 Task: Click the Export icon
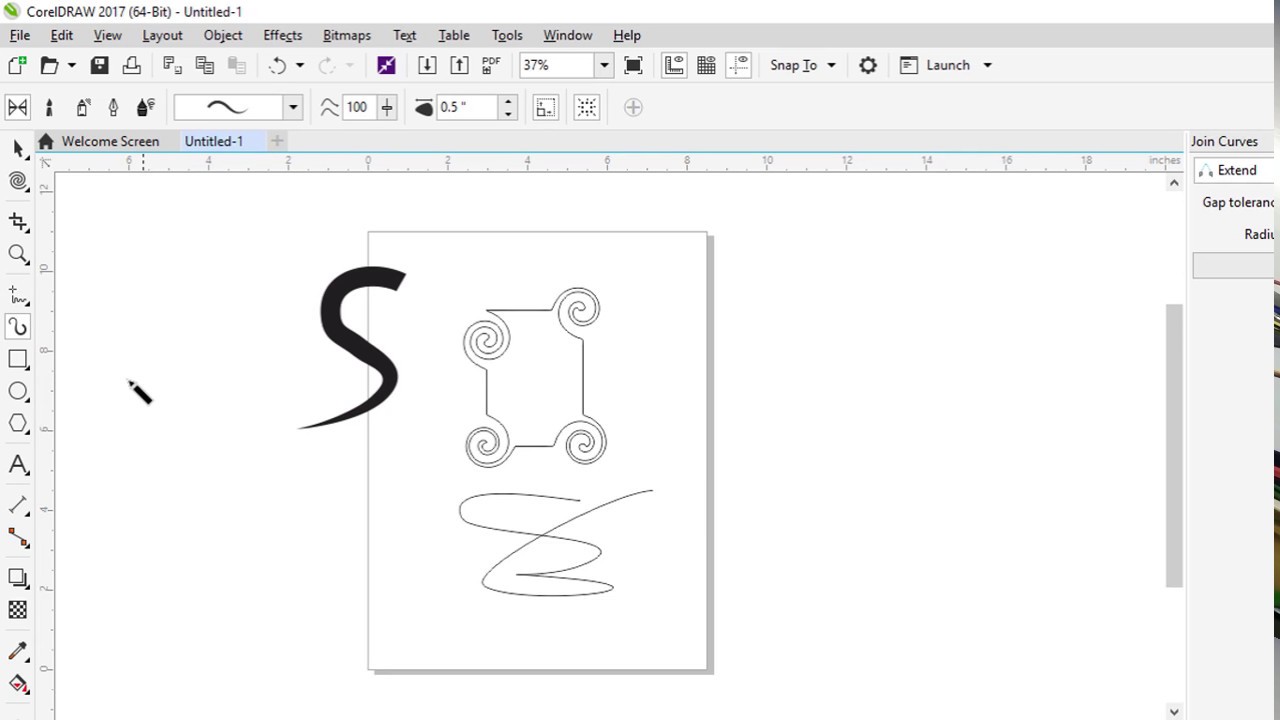pos(459,65)
